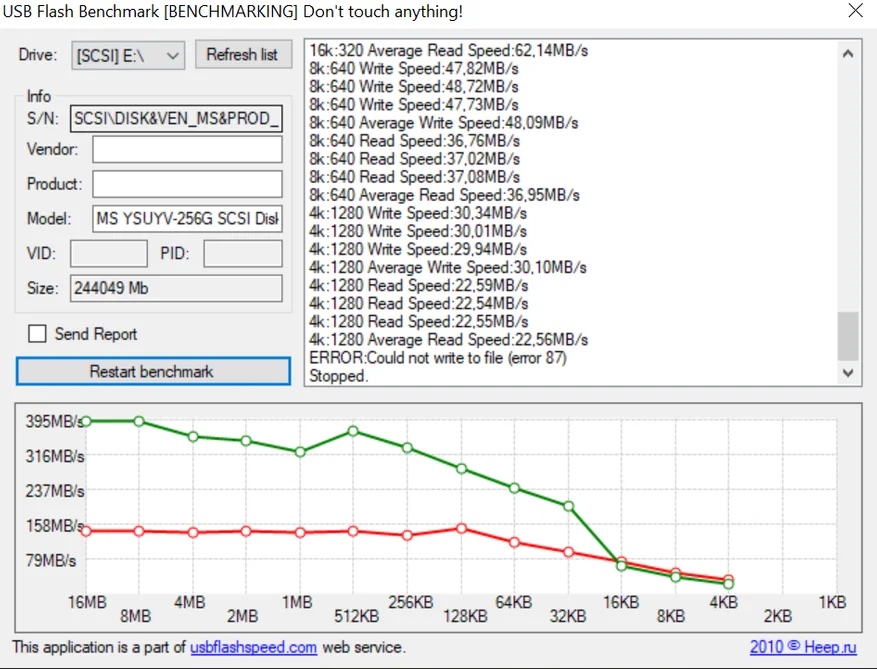Close the USB Flash Benchmark window

tap(855, 10)
